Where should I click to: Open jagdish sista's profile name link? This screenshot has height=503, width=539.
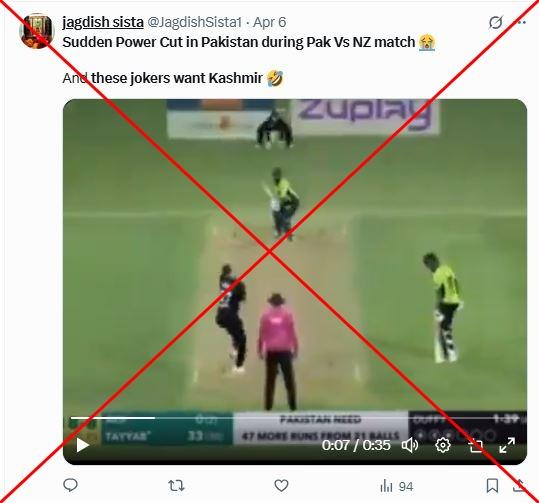(x=103, y=22)
